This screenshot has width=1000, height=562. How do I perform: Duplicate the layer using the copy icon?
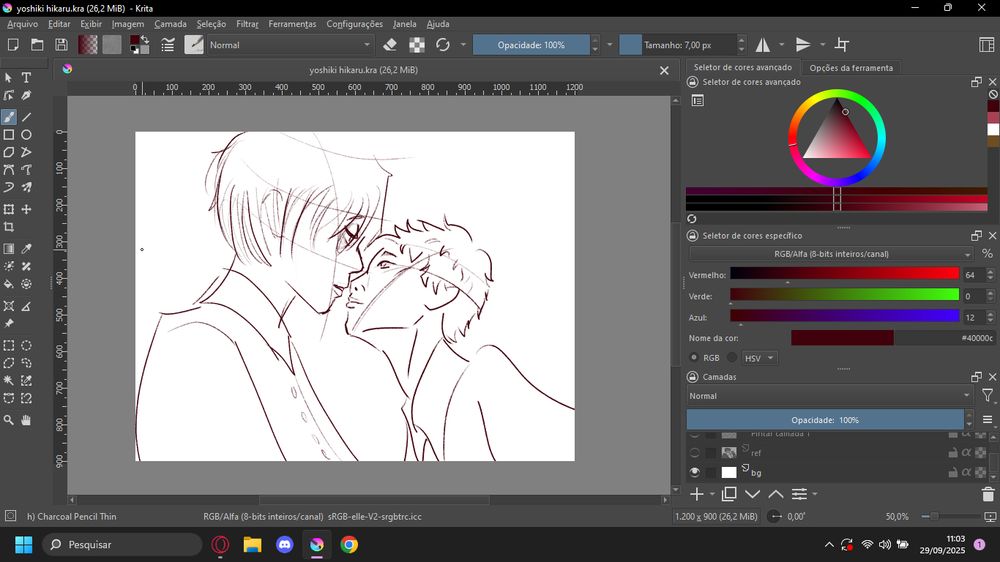729,494
